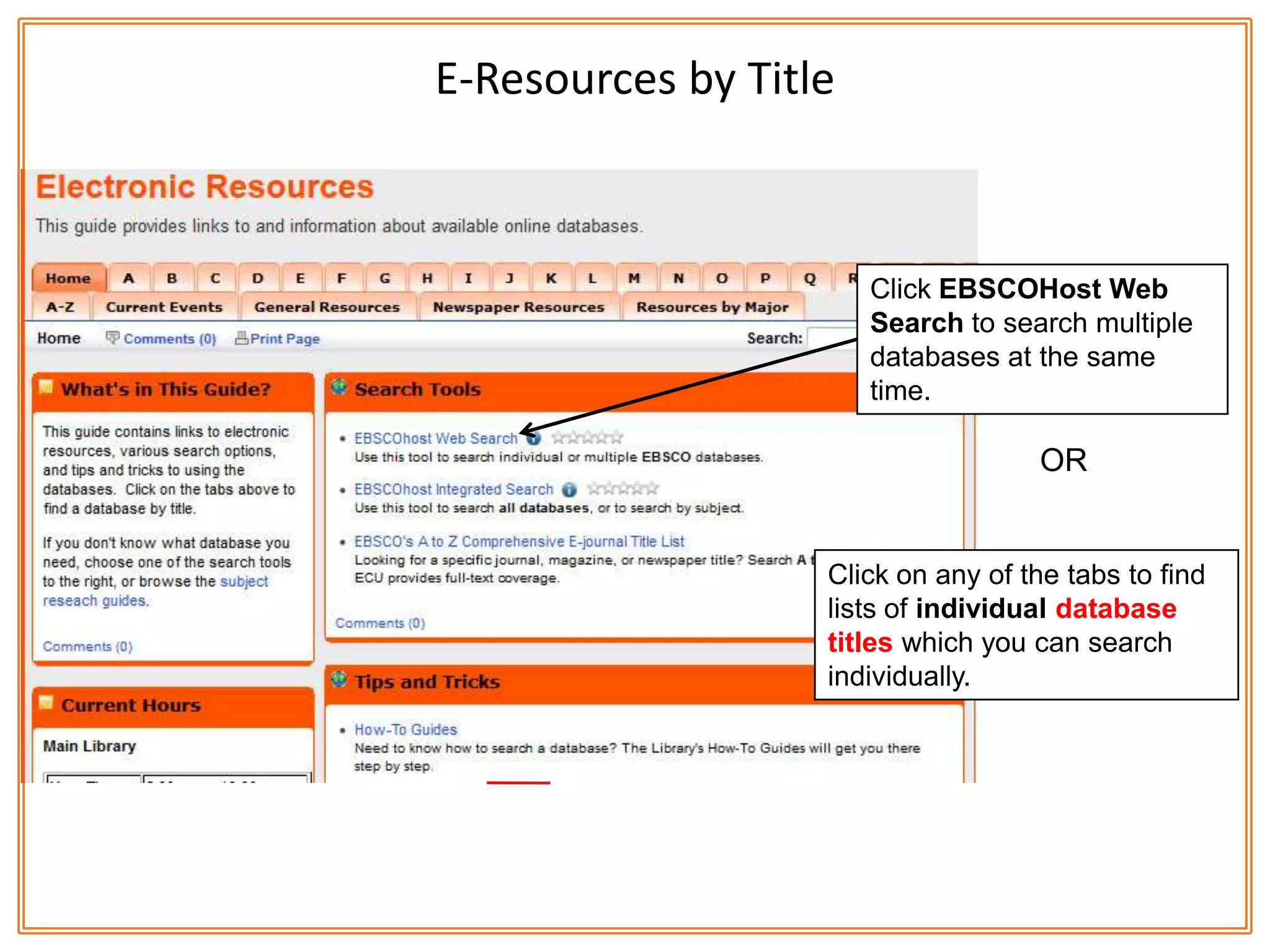Open the How-To Guides link
Image resolution: width=1270 pixels, height=952 pixels.
point(406,729)
